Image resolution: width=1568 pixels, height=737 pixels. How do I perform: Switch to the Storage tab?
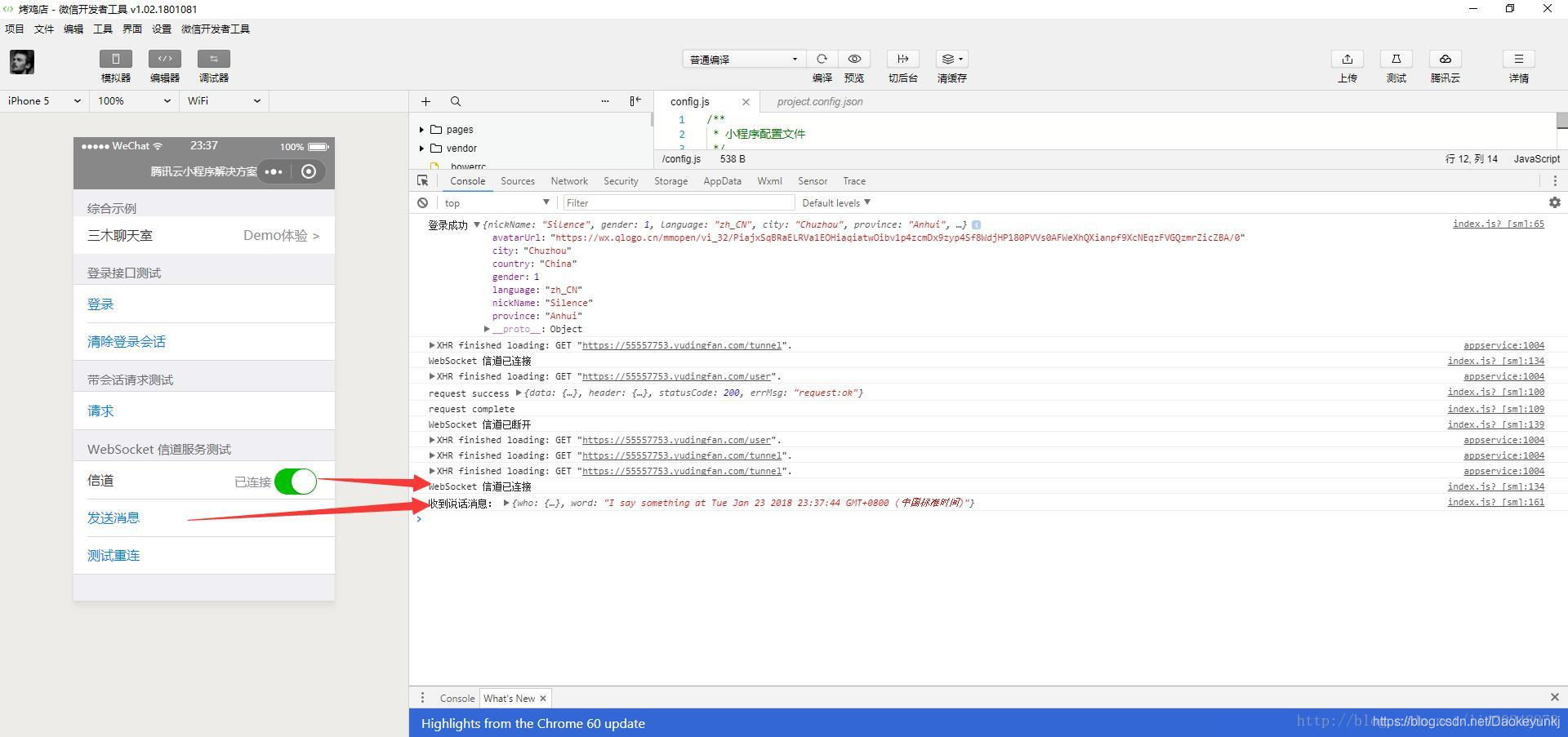pos(670,181)
